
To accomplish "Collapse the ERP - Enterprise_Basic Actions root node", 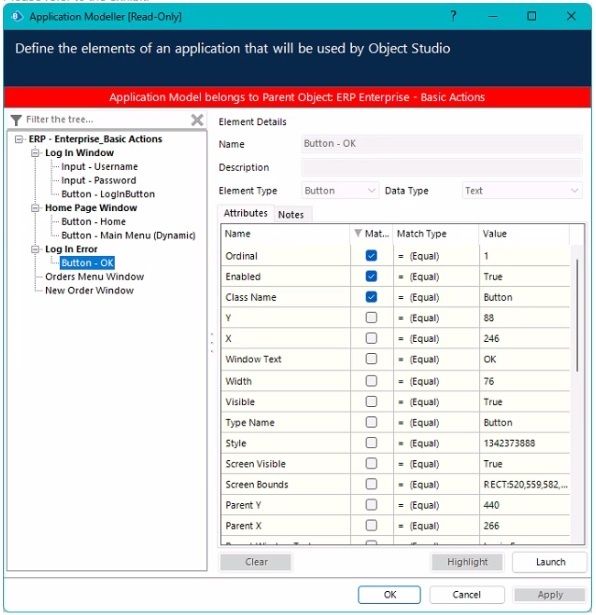I will 19,139.
